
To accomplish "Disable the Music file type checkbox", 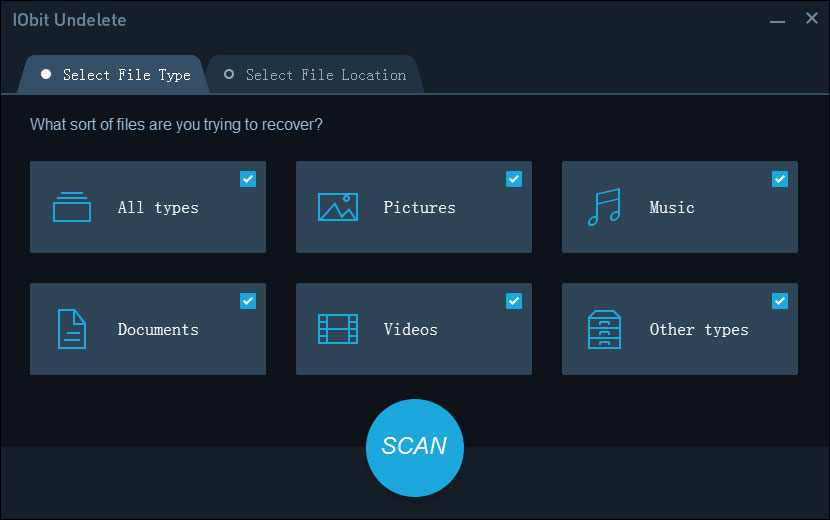I will point(780,179).
